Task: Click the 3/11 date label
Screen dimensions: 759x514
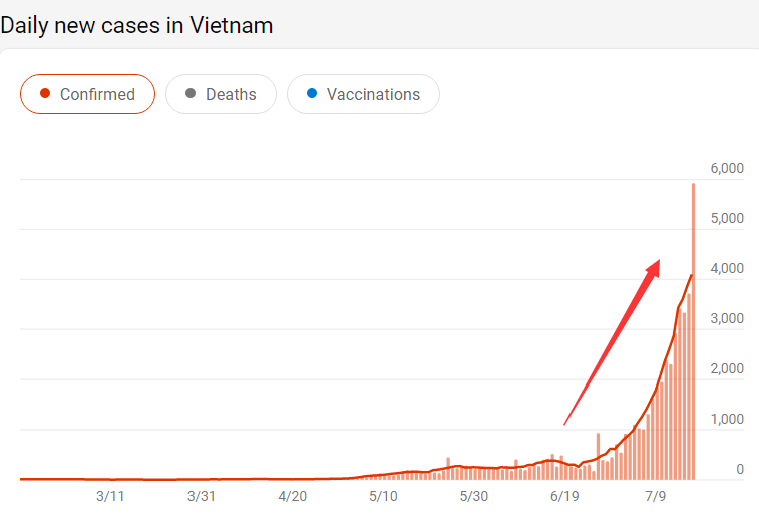Action: pyautogui.click(x=110, y=496)
